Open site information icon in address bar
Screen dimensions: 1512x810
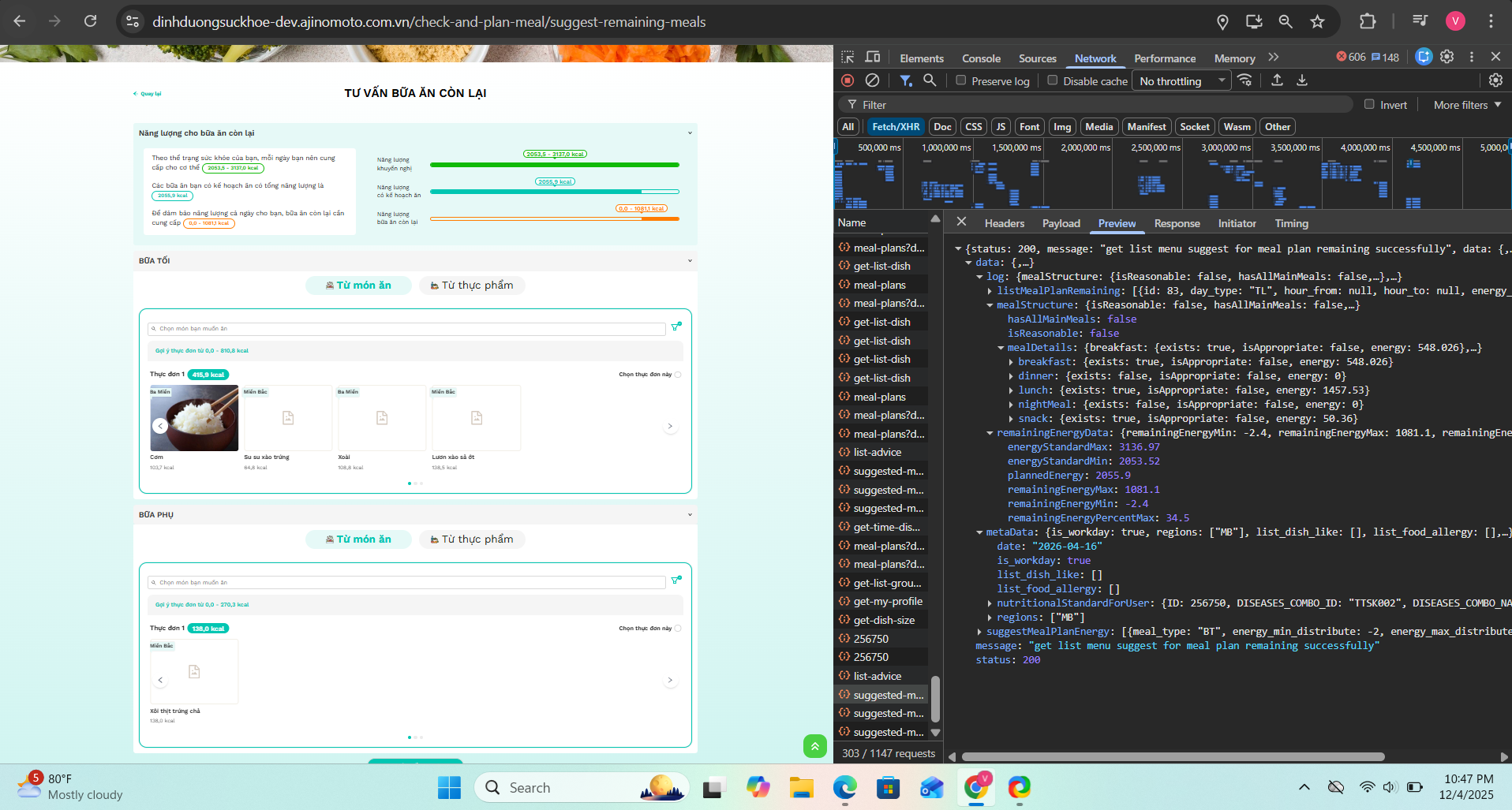click(133, 21)
